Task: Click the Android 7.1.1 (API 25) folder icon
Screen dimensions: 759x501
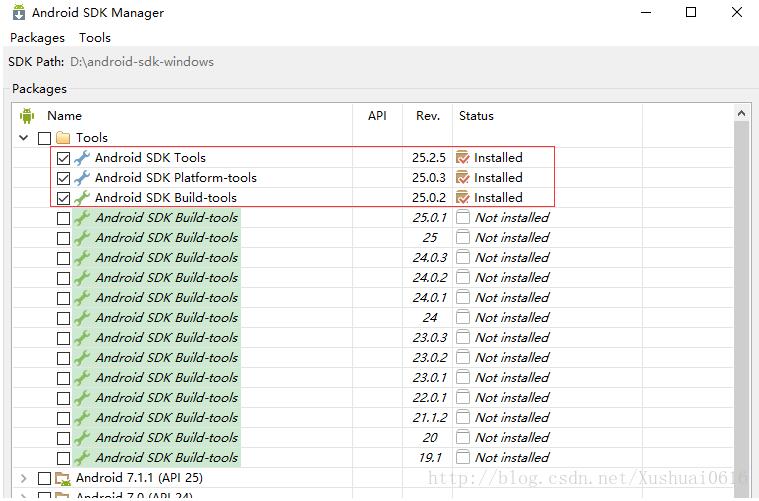Action: tap(63, 478)
